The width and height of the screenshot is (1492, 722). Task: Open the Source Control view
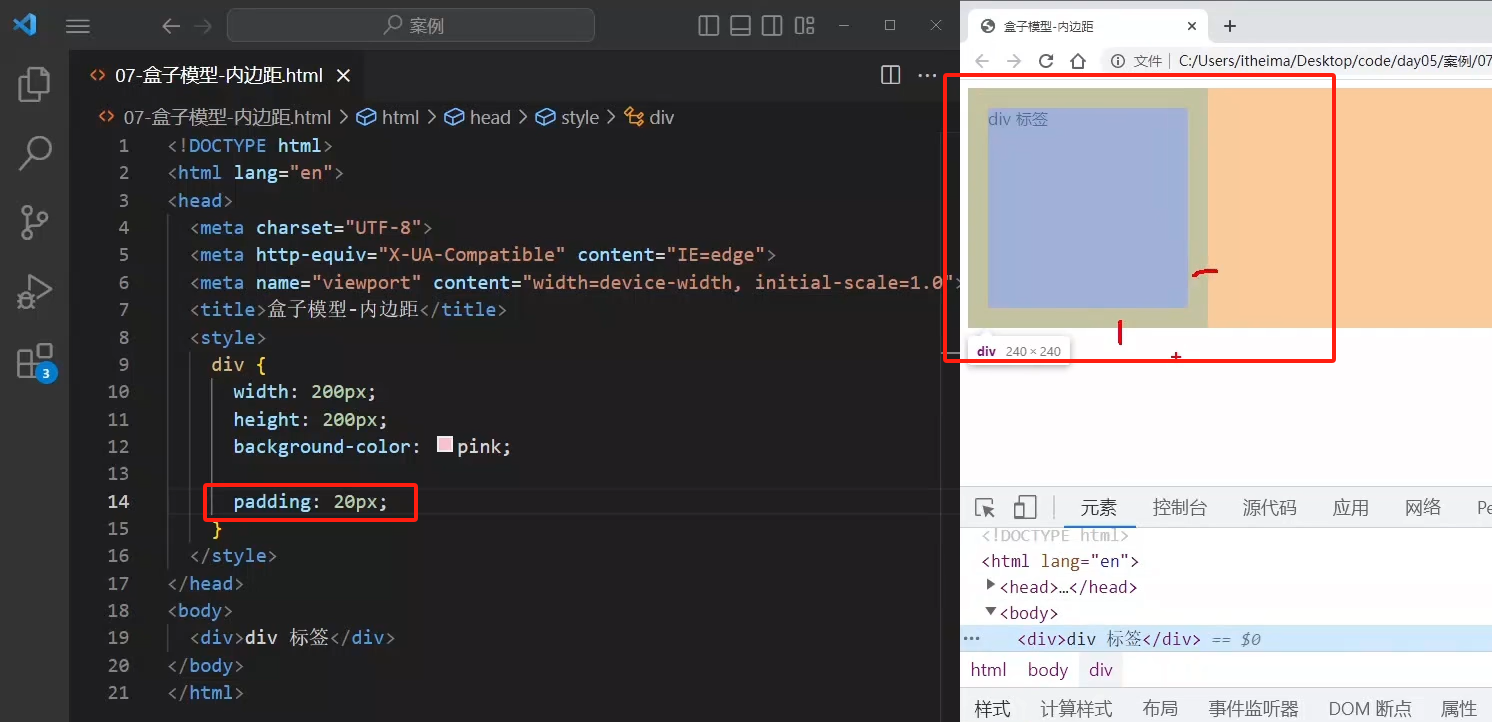[35, 222]
